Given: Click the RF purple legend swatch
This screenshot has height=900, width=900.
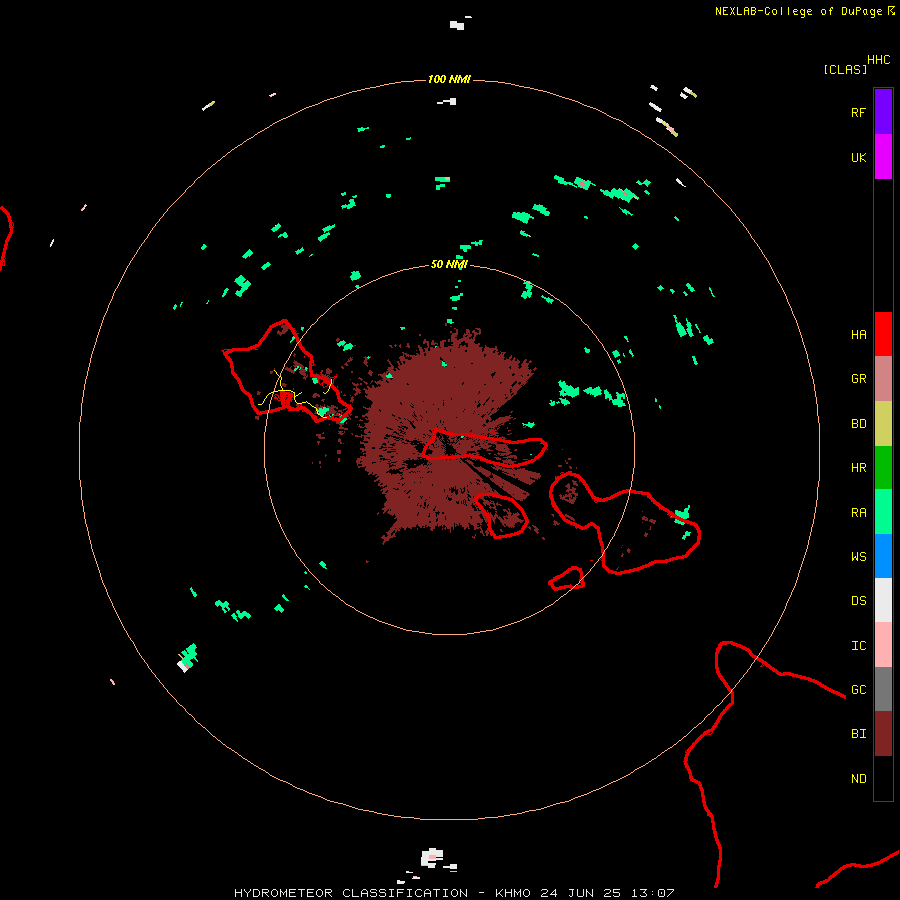Looking at the screenshot, I should pyautogui.click(x=883, y=112).
